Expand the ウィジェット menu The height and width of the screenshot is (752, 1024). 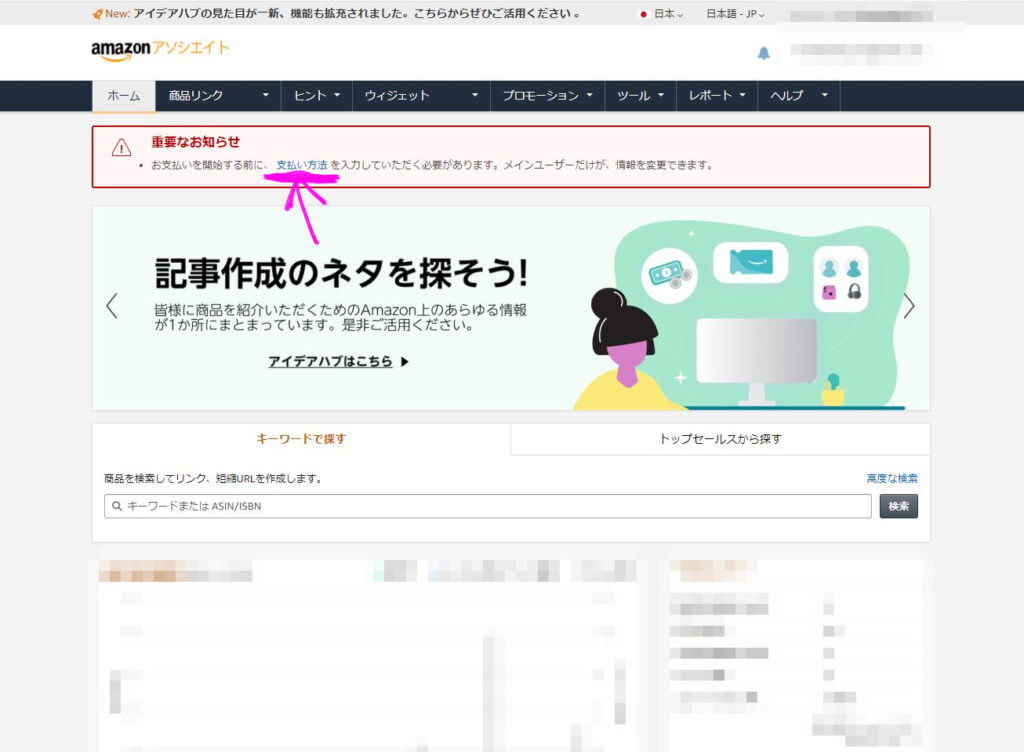(421, 96)
